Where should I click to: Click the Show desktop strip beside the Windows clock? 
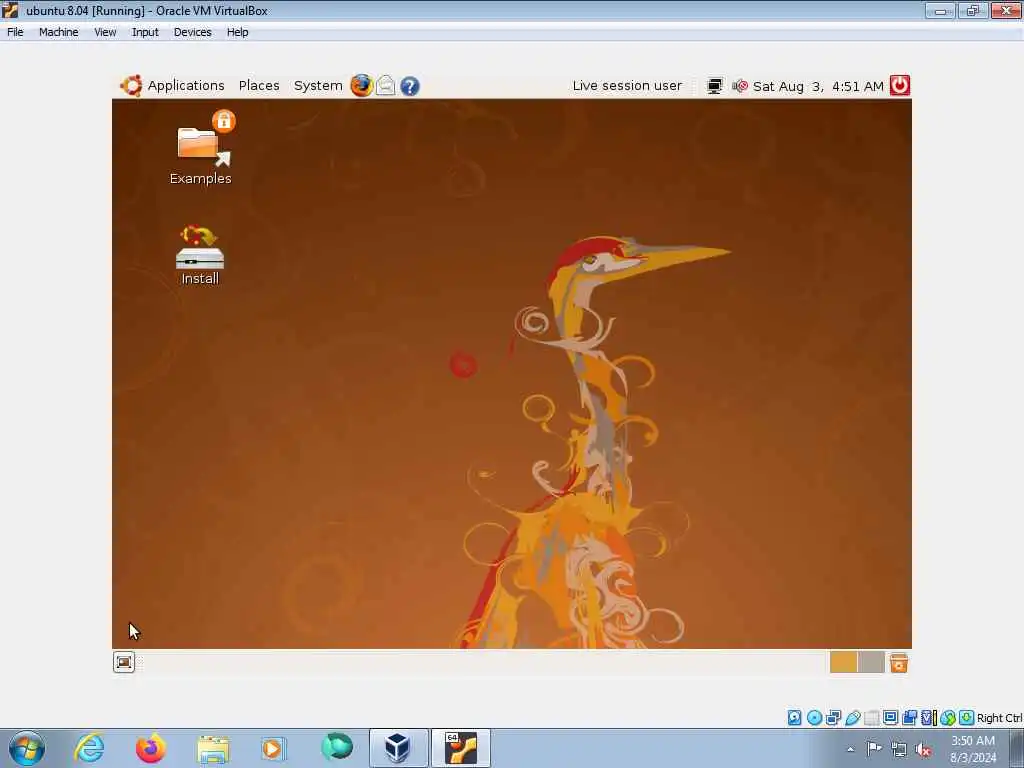pos(1017,748)
